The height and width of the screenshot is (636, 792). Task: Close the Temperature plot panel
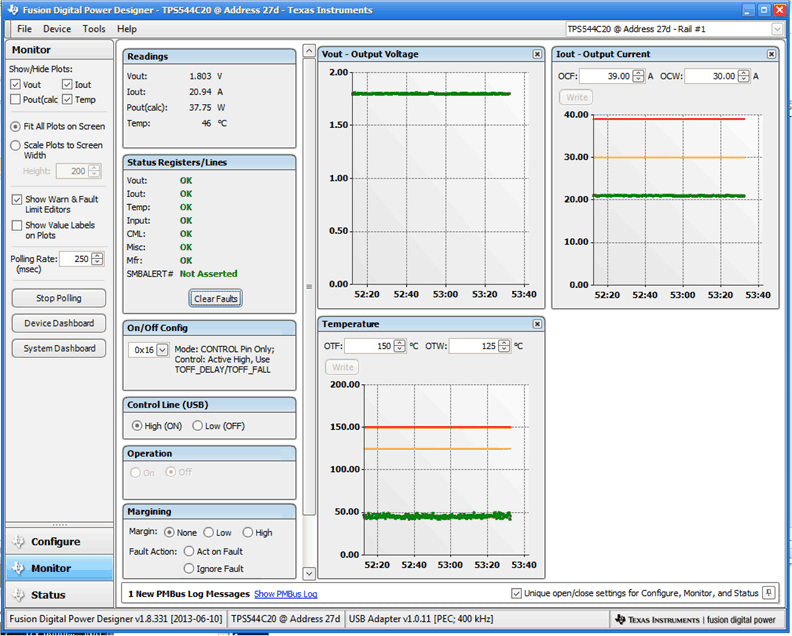537,324
